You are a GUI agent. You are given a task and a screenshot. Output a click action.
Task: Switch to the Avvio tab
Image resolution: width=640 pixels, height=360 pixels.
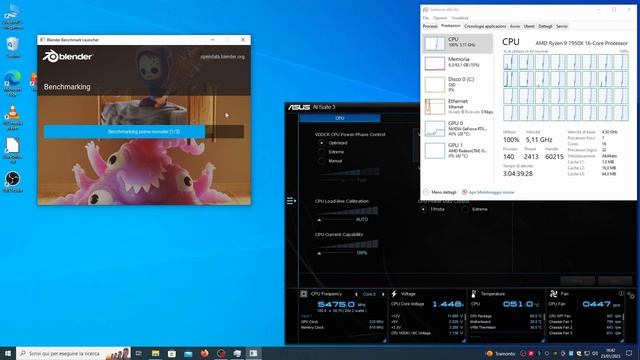coord(515,26)
